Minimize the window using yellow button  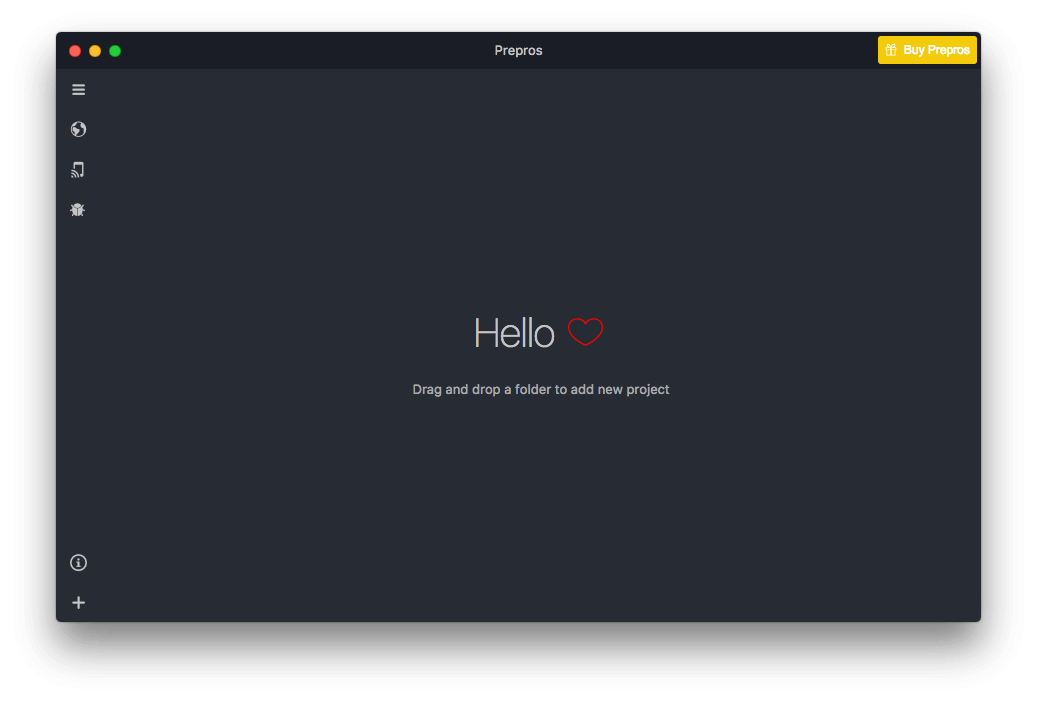pyautogui.click(x=95, y=51)
